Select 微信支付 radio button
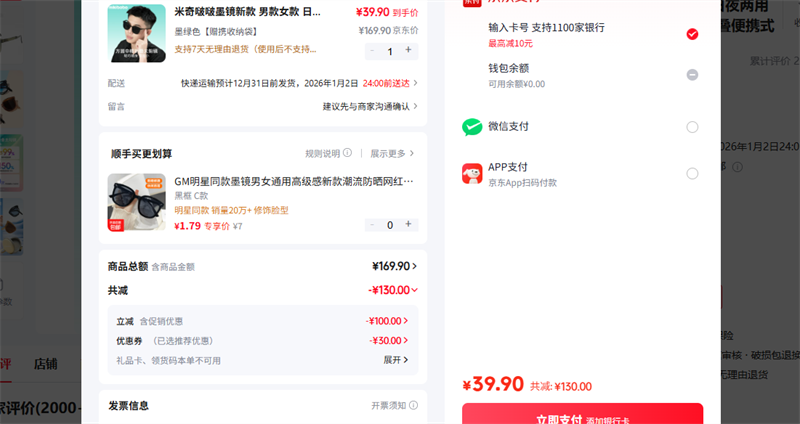 [692, 127]
